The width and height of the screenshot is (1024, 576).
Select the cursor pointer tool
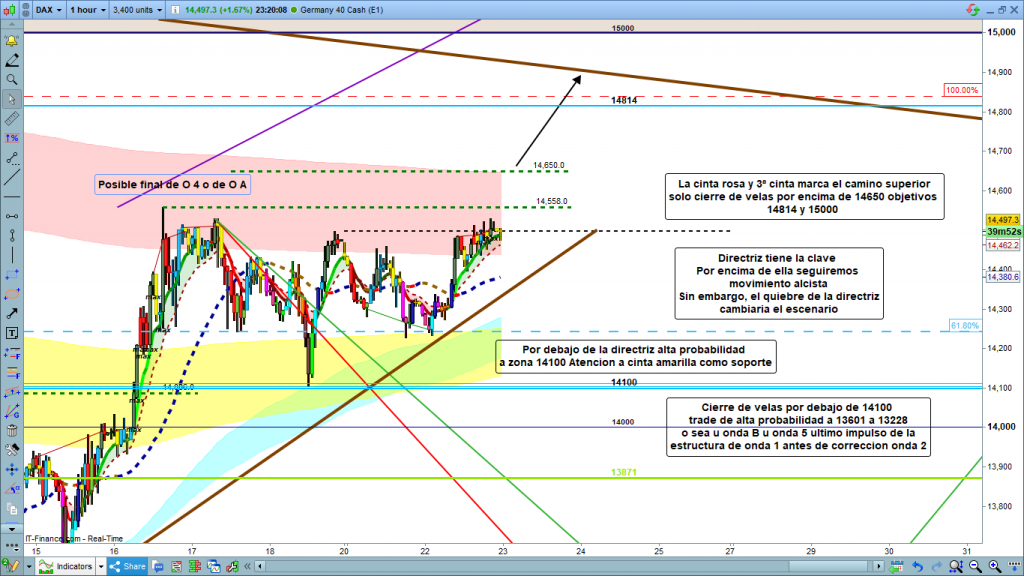(11, 98)
